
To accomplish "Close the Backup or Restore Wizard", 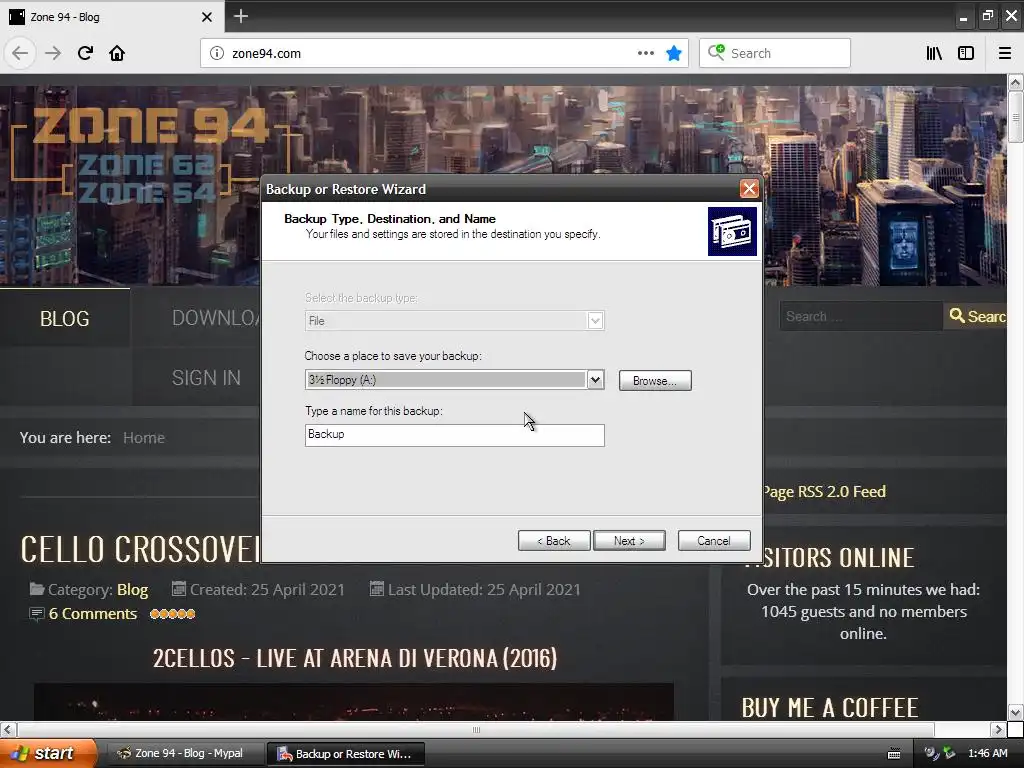I will [x=749, y=189].
